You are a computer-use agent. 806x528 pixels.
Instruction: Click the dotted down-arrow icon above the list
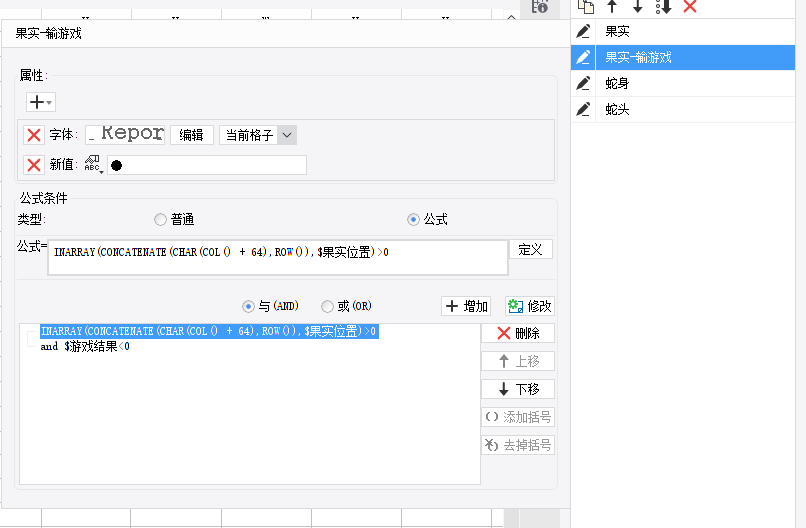(x=664, y=6)
